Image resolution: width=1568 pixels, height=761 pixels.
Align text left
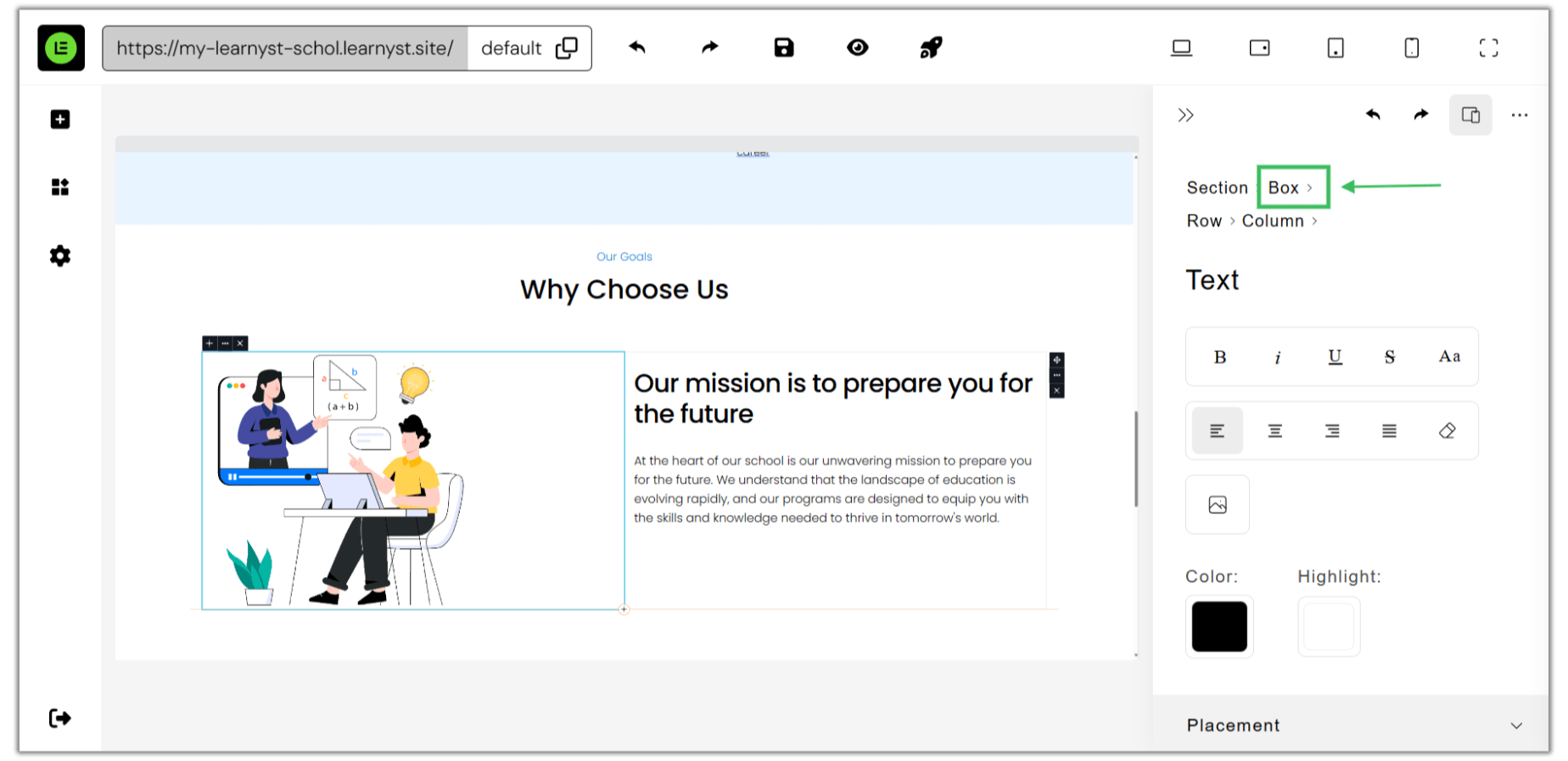pyautogui.click(x=1217, y=431)
